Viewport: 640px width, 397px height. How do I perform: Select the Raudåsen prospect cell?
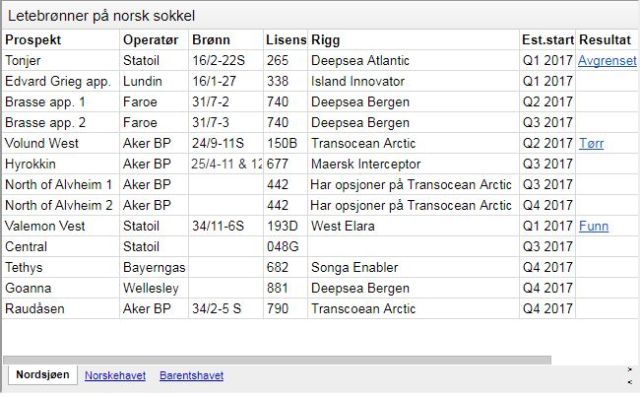click(61, 309)
